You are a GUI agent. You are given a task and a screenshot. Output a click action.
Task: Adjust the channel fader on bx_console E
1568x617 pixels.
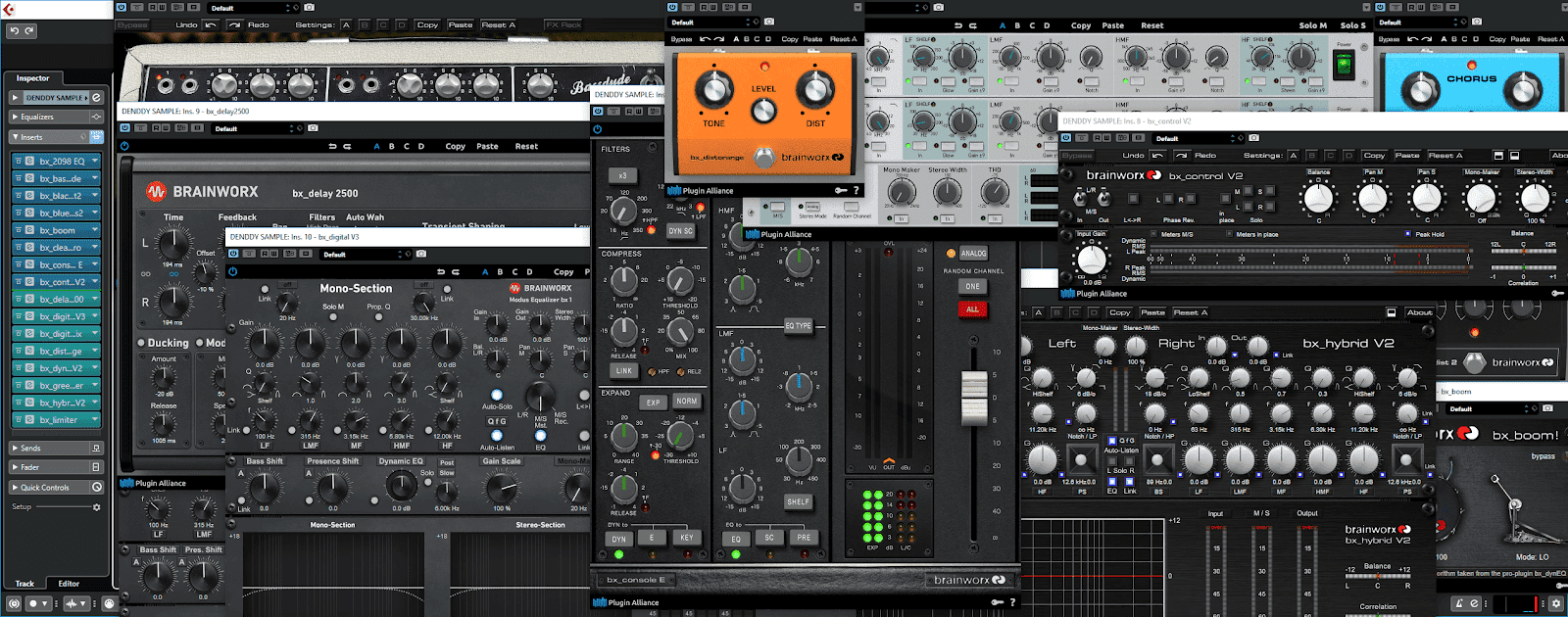pos(973,397)
